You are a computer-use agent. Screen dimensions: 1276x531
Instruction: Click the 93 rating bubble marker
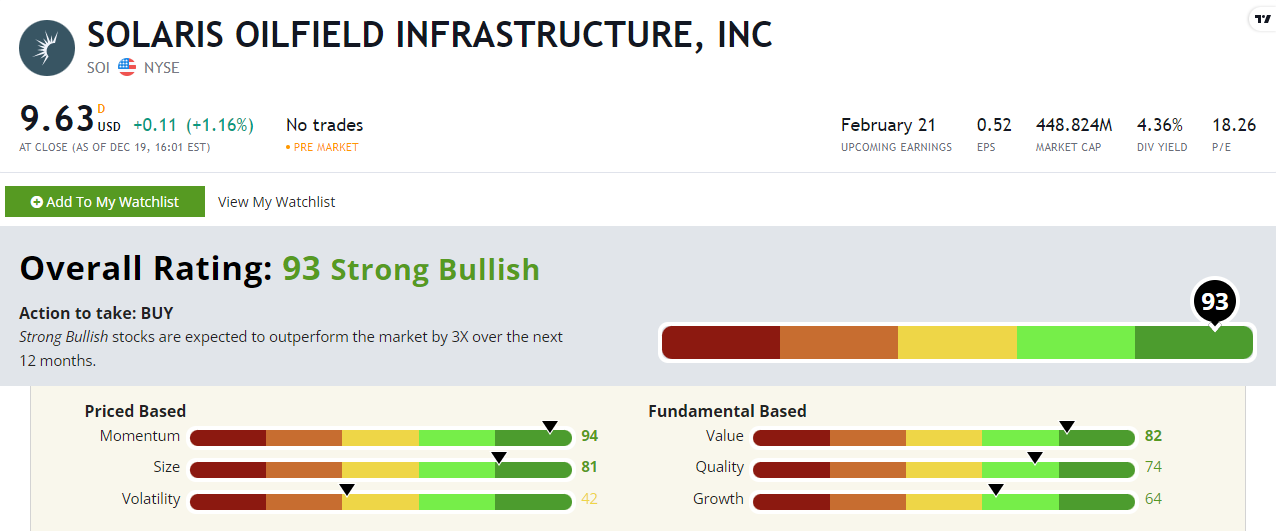1215,299
